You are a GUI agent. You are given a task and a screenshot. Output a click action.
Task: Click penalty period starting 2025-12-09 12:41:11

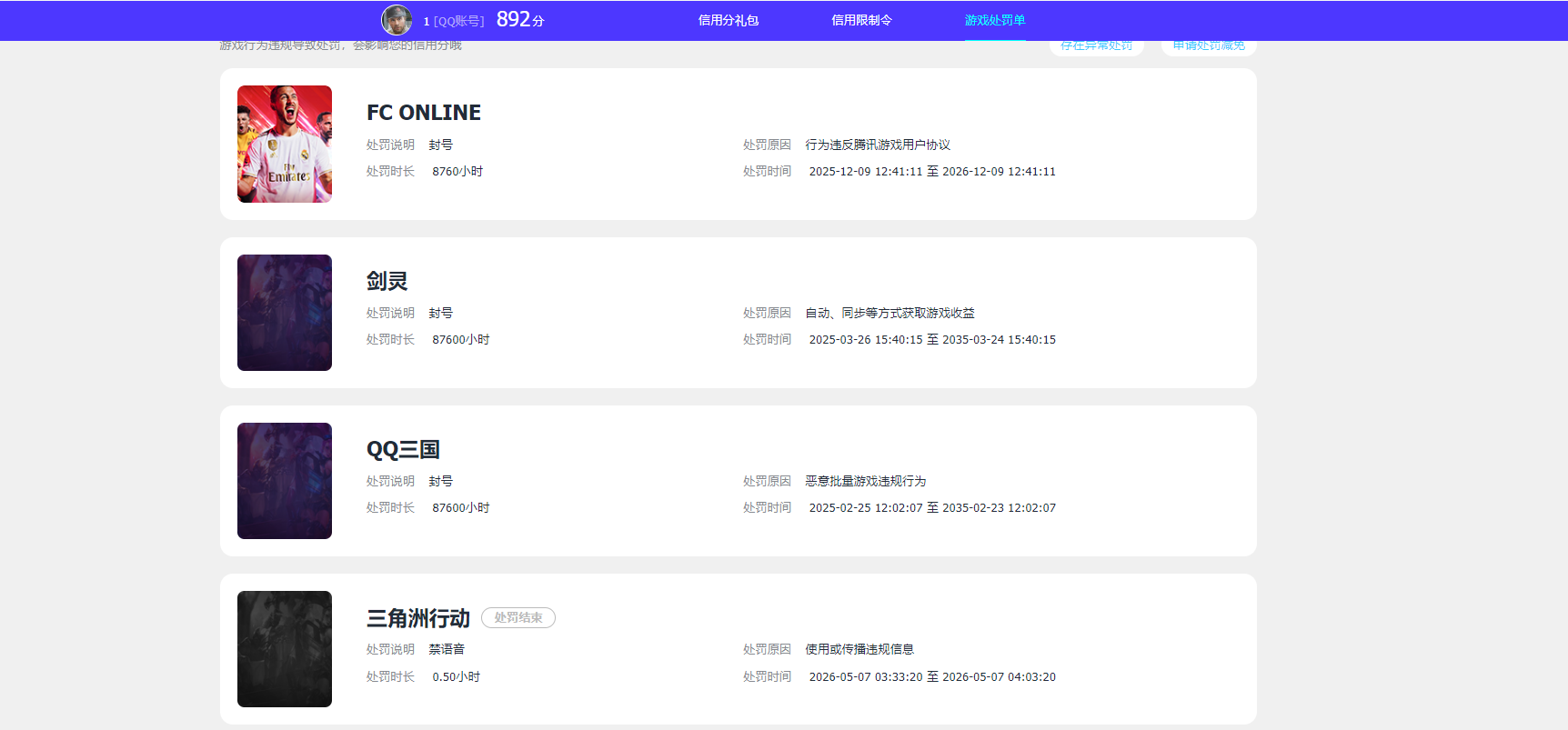[932, 172]
